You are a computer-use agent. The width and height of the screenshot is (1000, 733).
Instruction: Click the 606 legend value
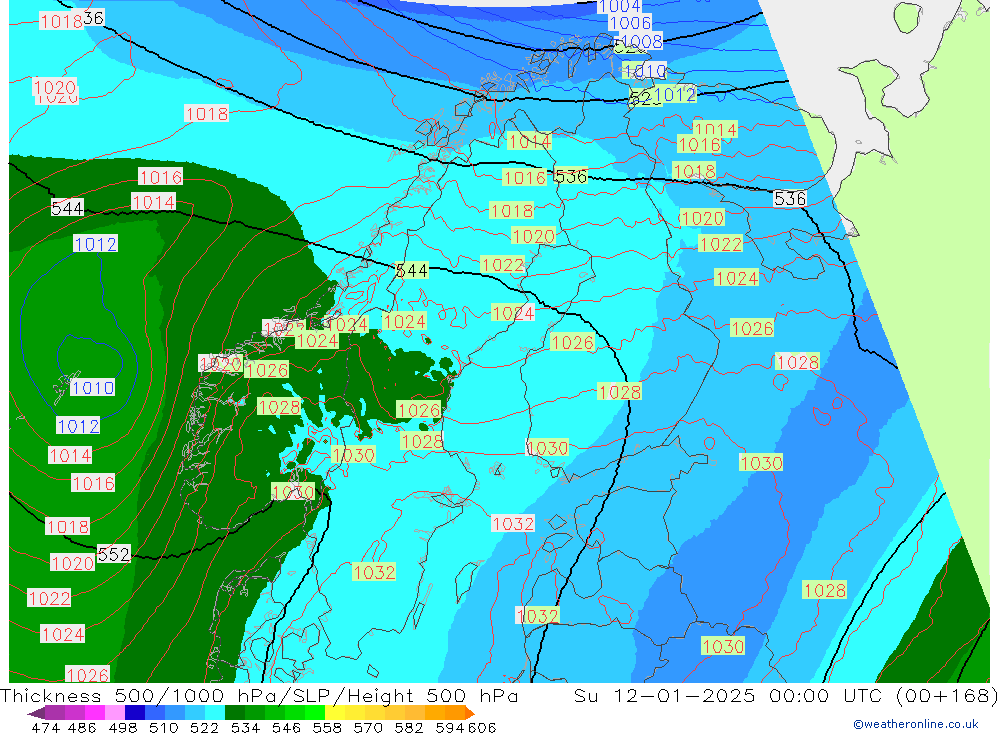pos(482,727)
